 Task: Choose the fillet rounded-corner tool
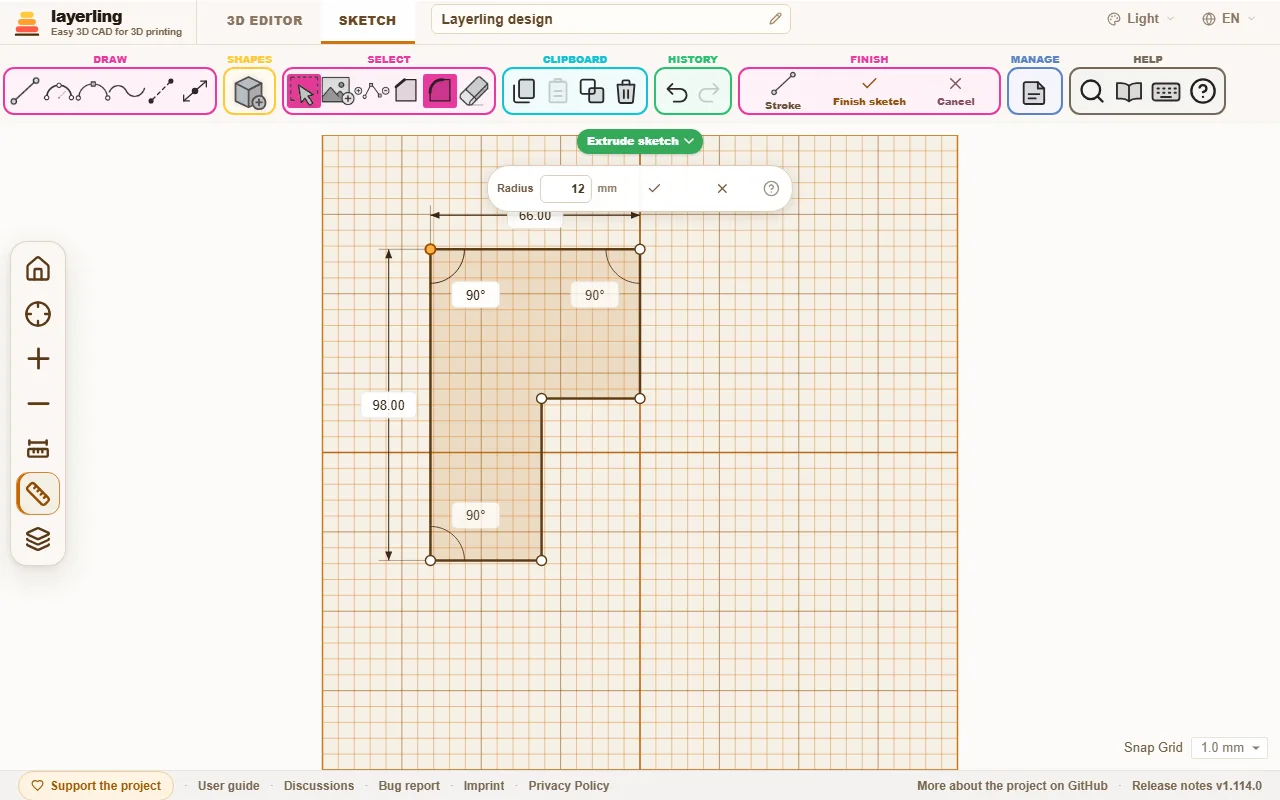coord(440,92)
